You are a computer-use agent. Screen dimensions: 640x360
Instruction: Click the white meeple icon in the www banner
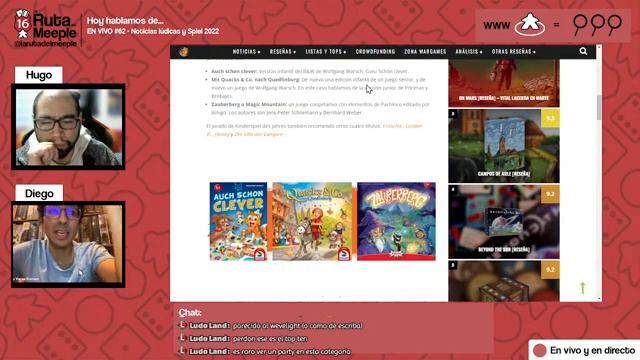pos(530,24)
